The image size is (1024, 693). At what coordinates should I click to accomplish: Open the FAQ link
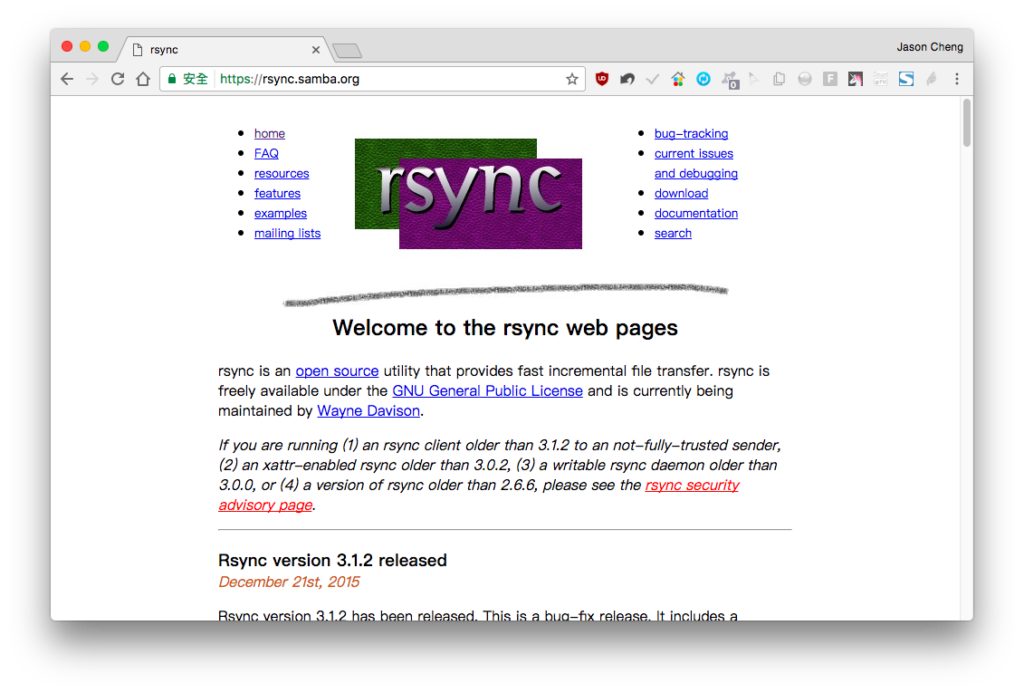click(266, 153)
